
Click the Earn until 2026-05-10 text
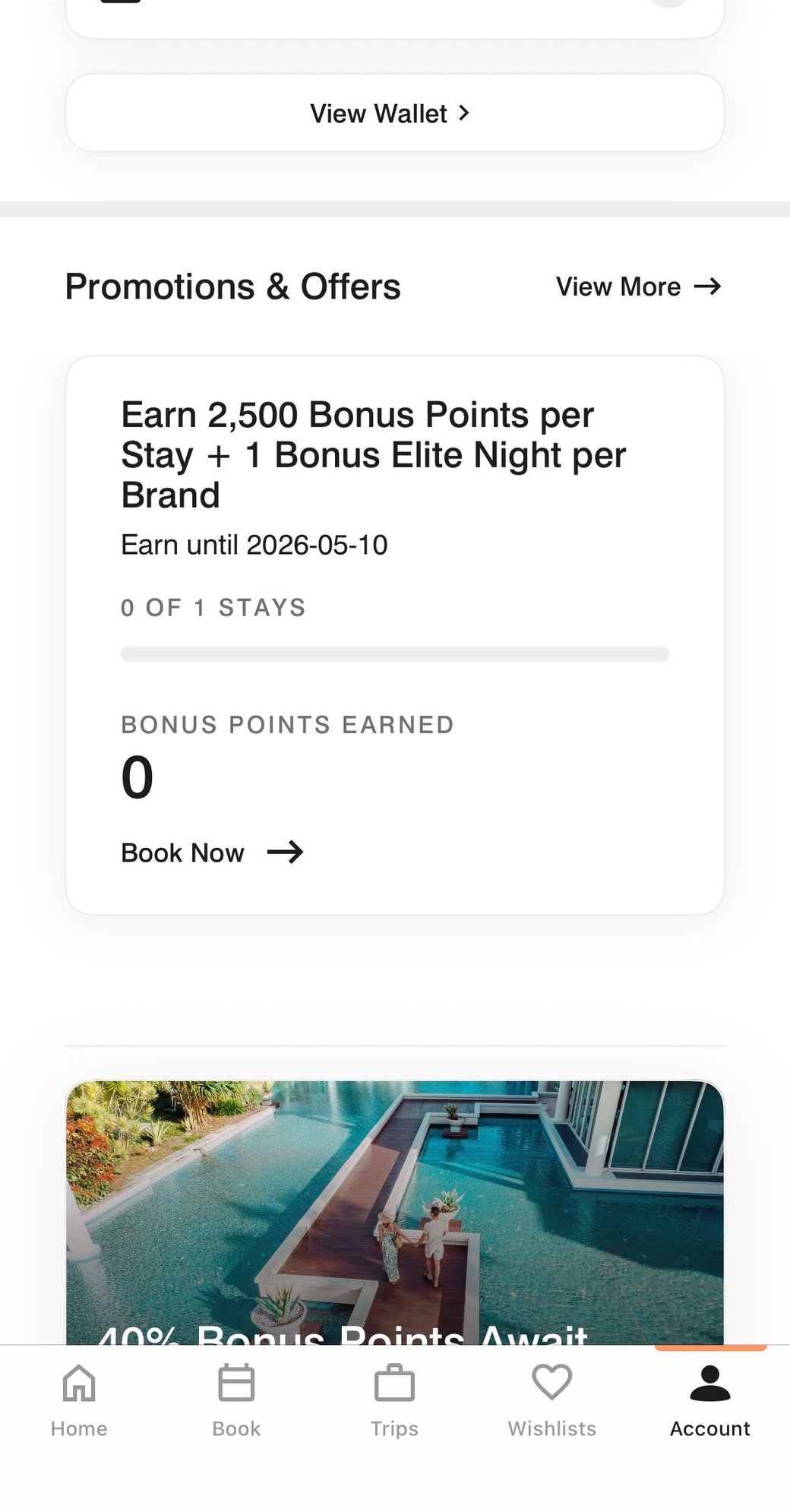pos(254,545)
